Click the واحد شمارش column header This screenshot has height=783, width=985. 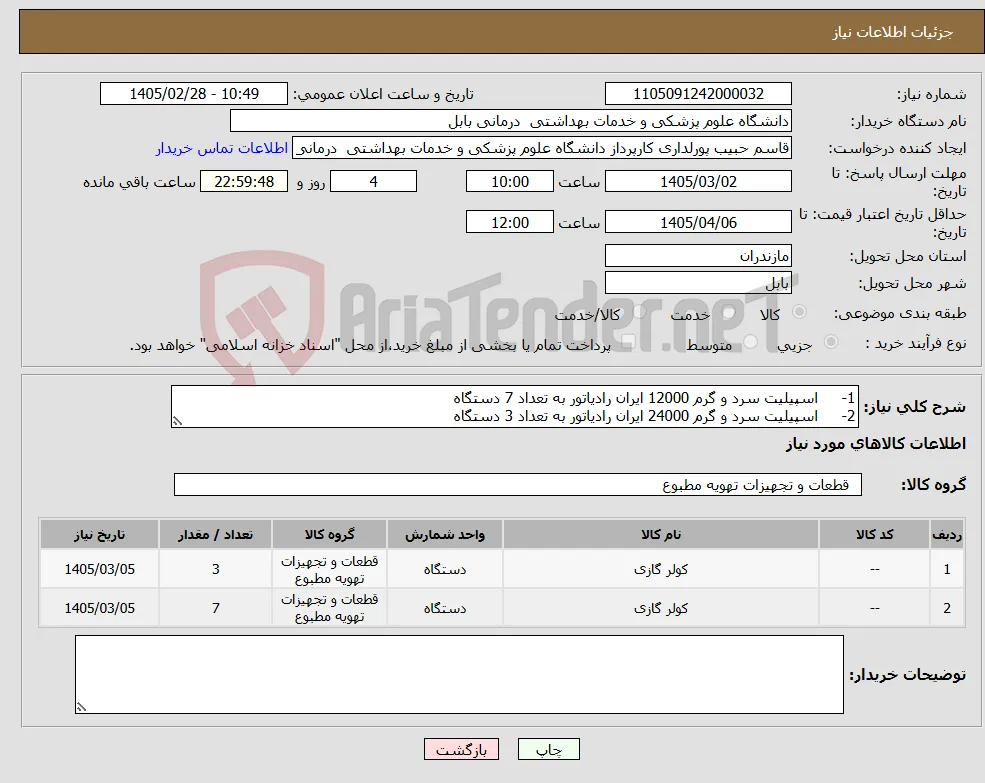(445, 534)
